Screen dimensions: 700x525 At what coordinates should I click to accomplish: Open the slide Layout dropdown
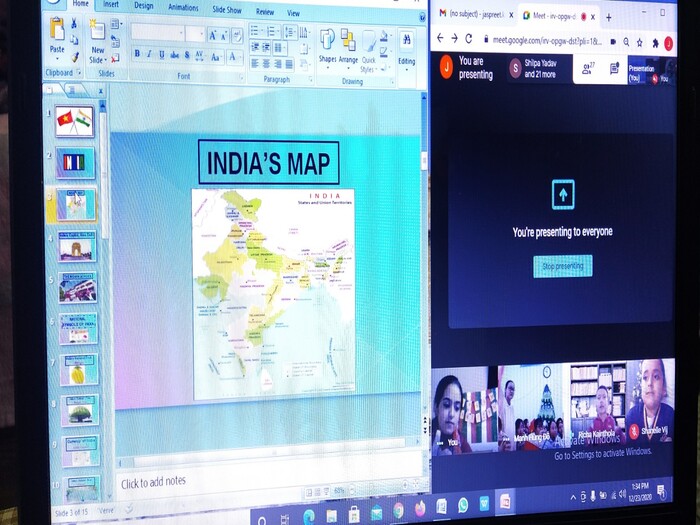point(116,24)
